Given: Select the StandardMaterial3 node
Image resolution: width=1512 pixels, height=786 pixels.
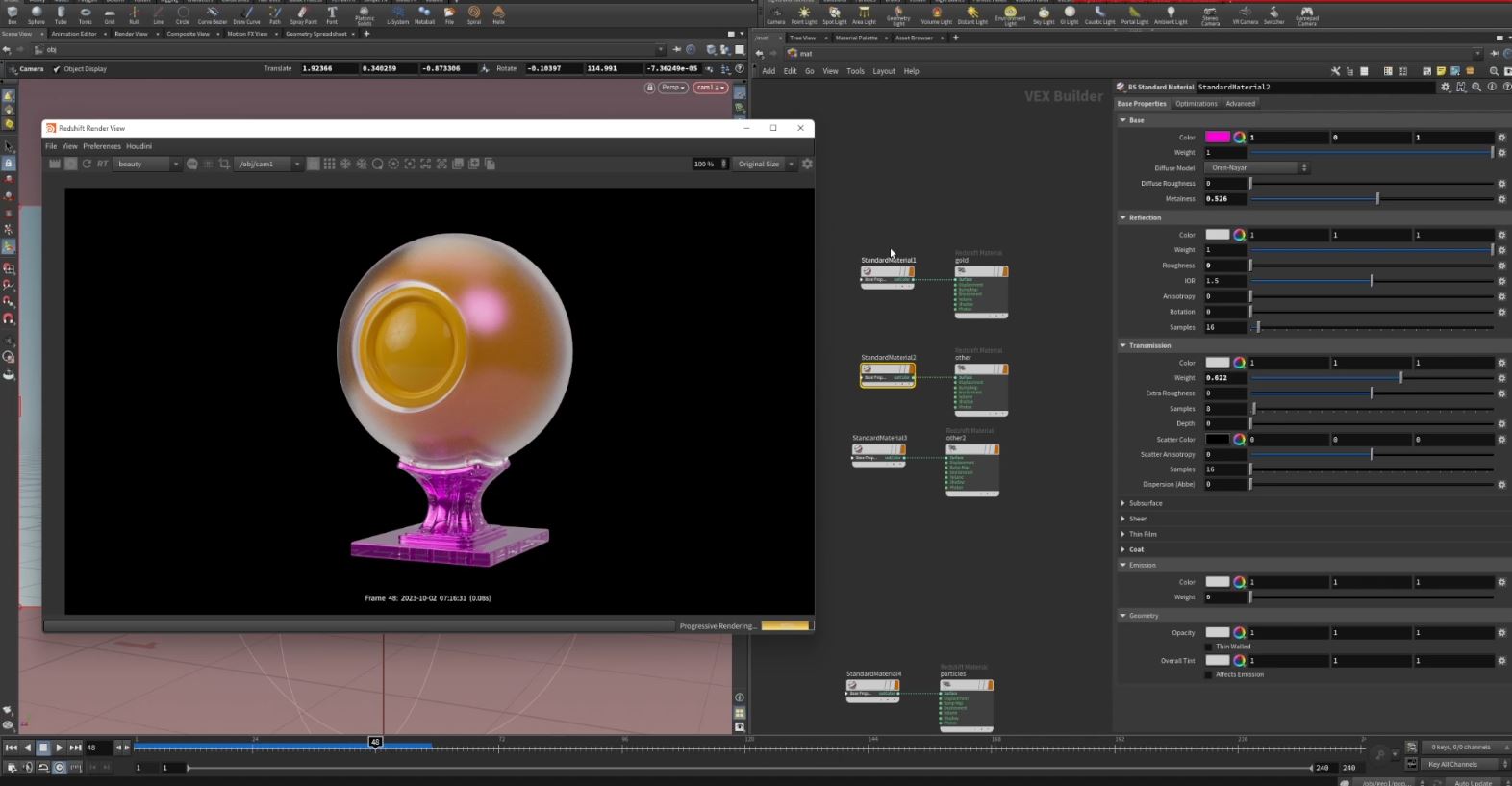Looking at the screenshot, I should point(878,450).
